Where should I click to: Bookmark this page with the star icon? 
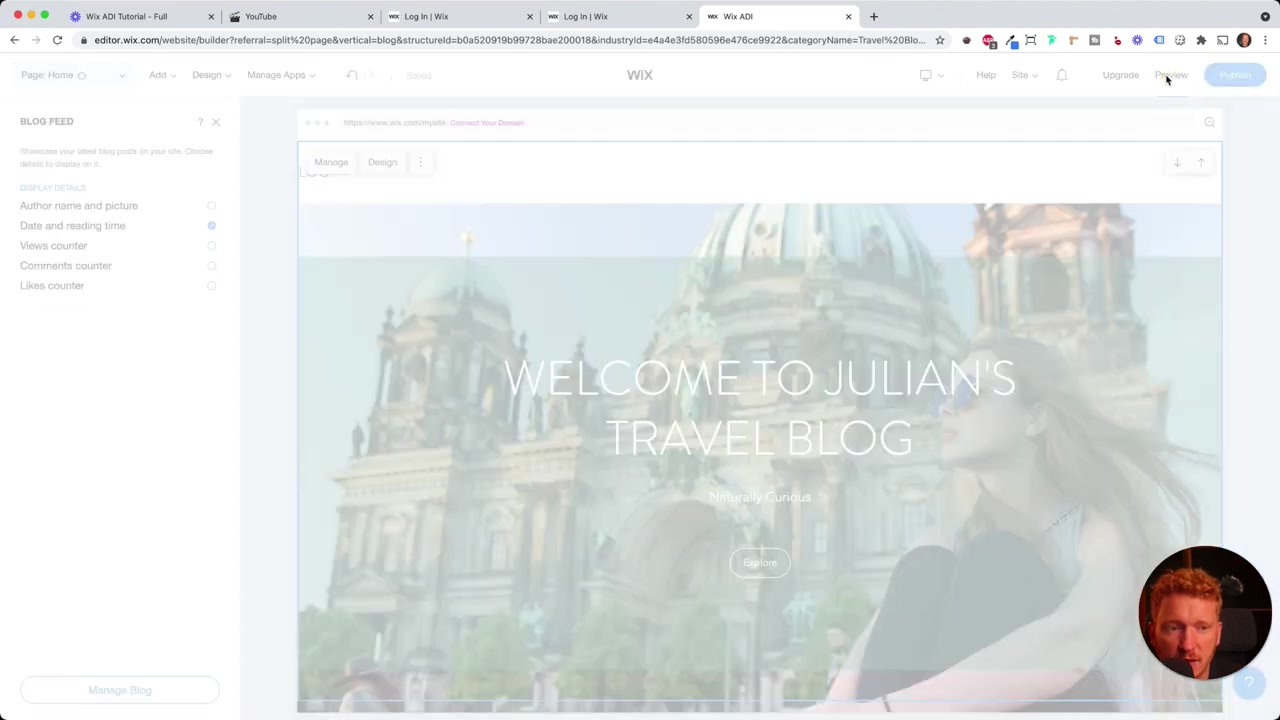click(940, 40)
